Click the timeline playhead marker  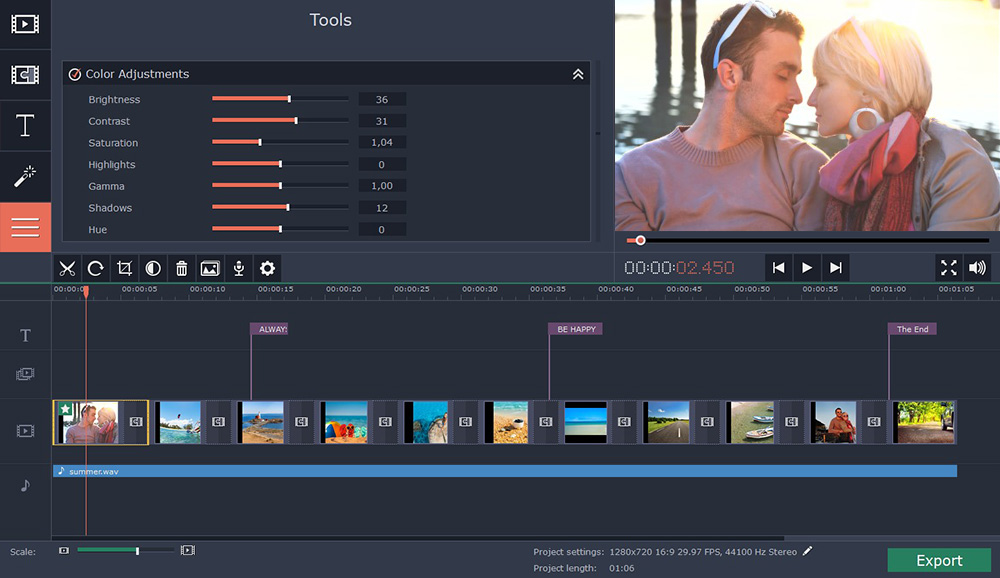pyautogui.click(x=86, y=291)
